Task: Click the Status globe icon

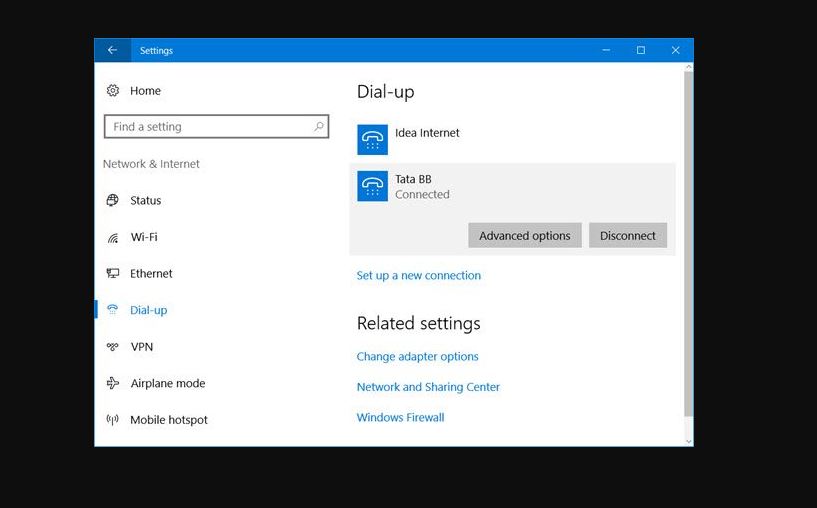Action: point(113,200)
